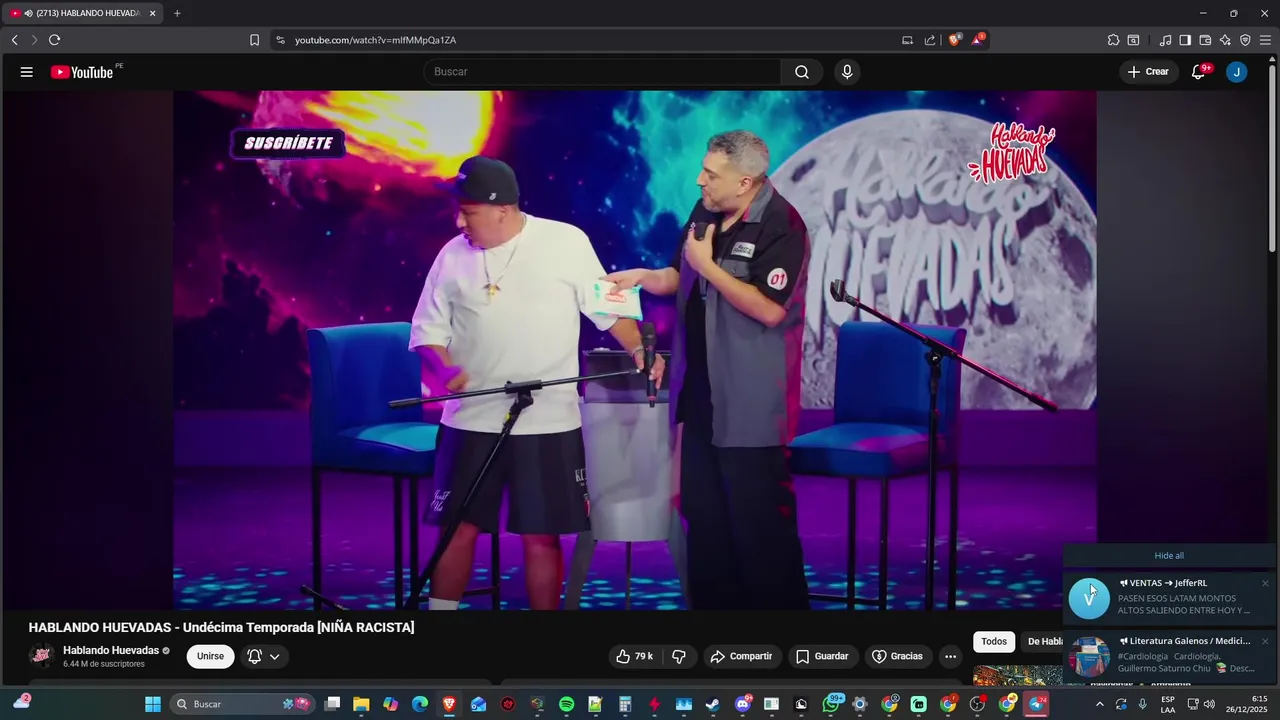Dislike the video with thumbs down

tap(679, 656)
